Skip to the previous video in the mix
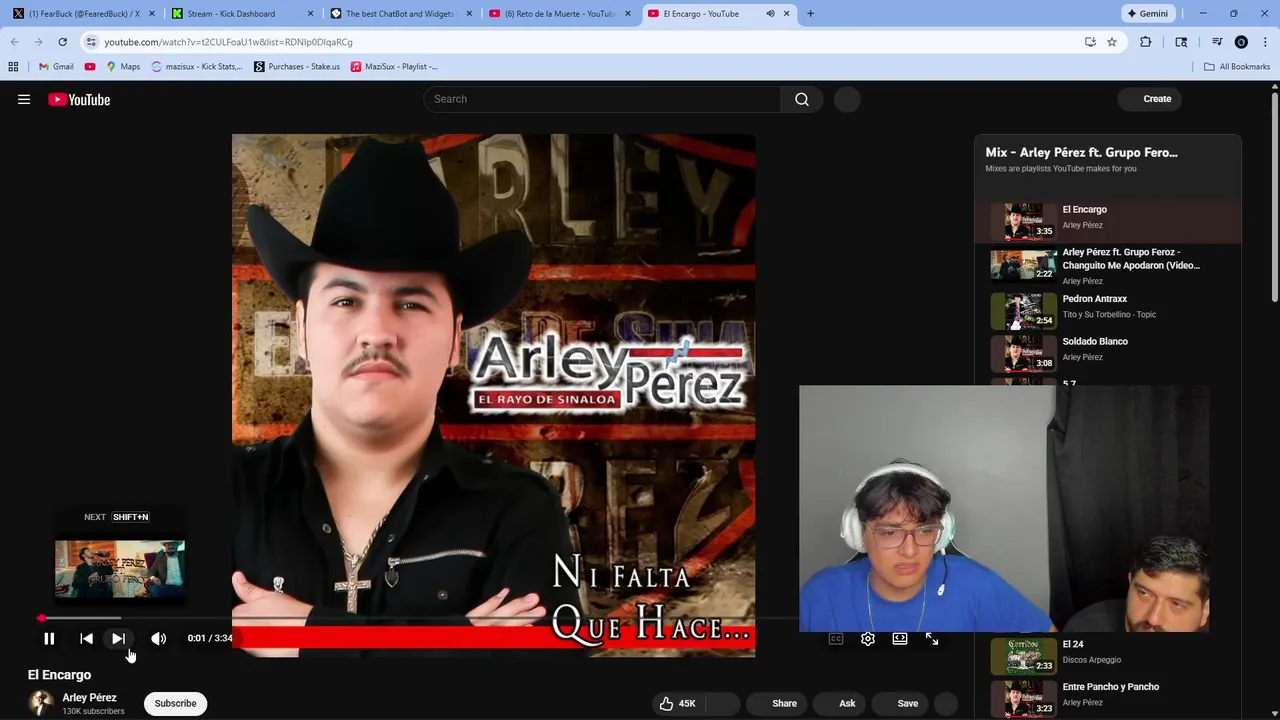 pos(86,638)
